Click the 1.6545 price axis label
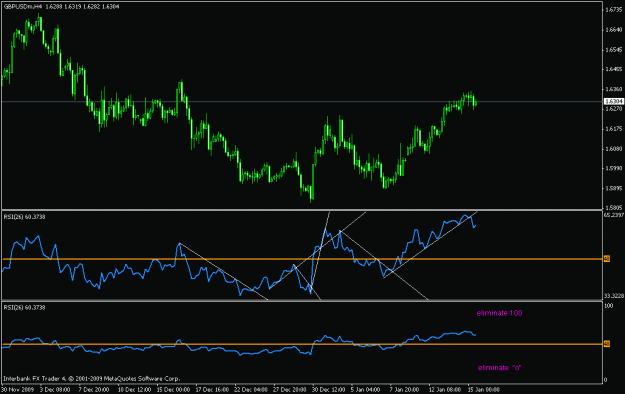Screen dimensions: 625x394 [614, 50]
